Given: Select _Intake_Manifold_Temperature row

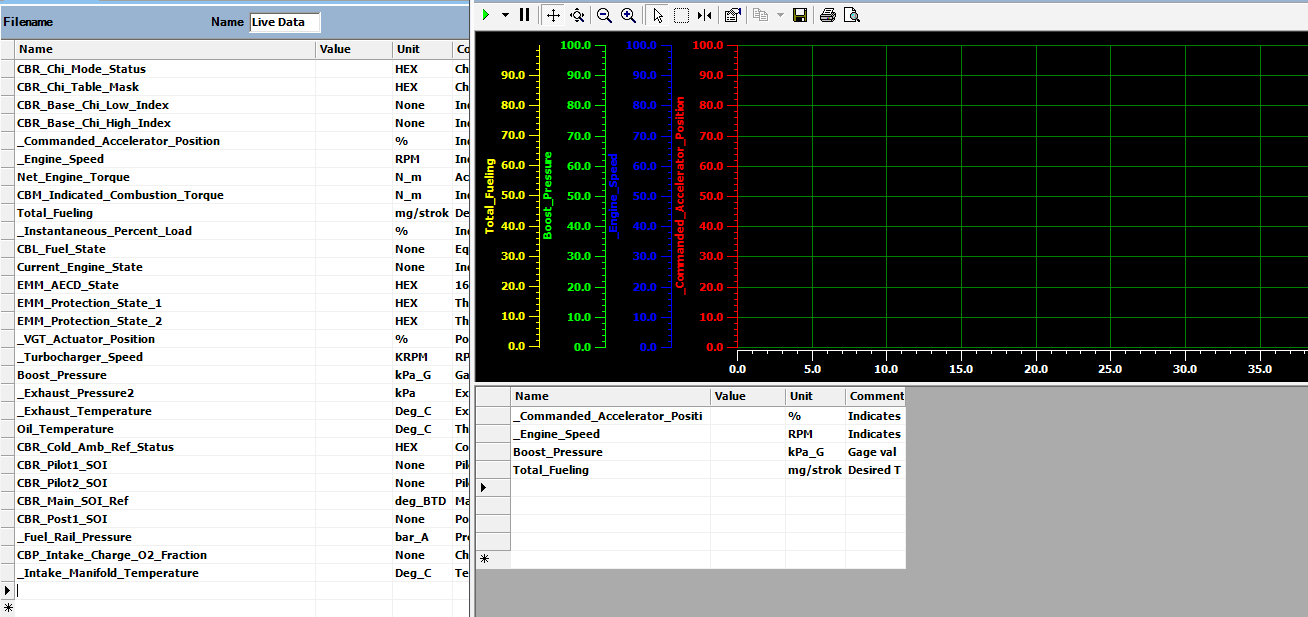Looking at the screenshot, I should (107, 573).
